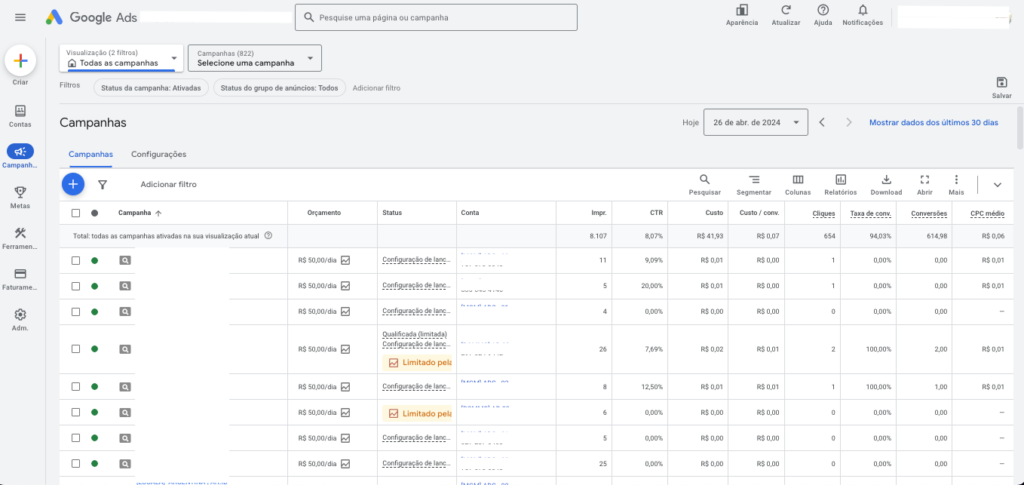The image size is (1024, 485).
Task: Click the search bar Pesquise uma página ou campanha
Action: click(436, 18)
